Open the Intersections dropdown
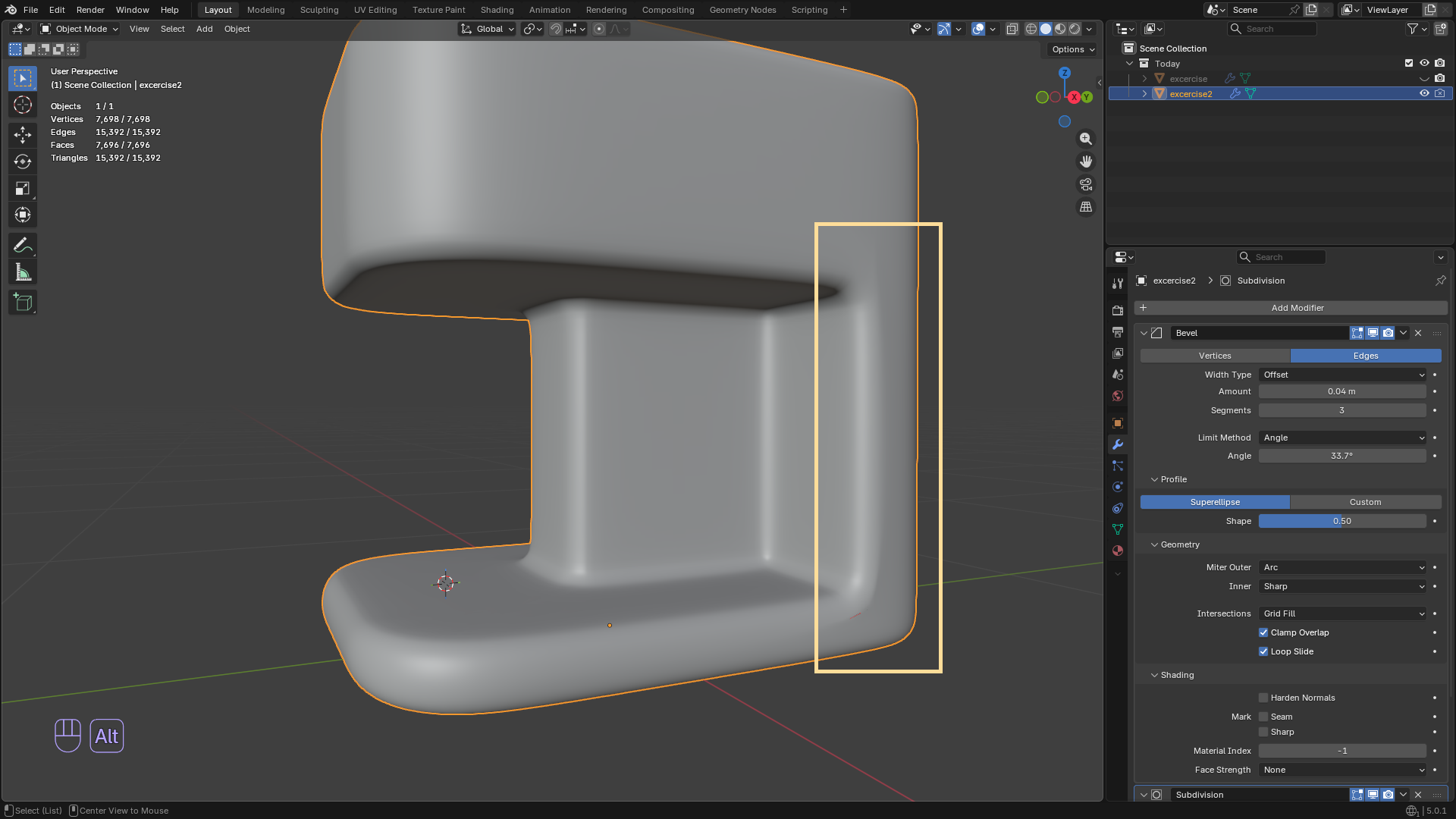 1342,613
